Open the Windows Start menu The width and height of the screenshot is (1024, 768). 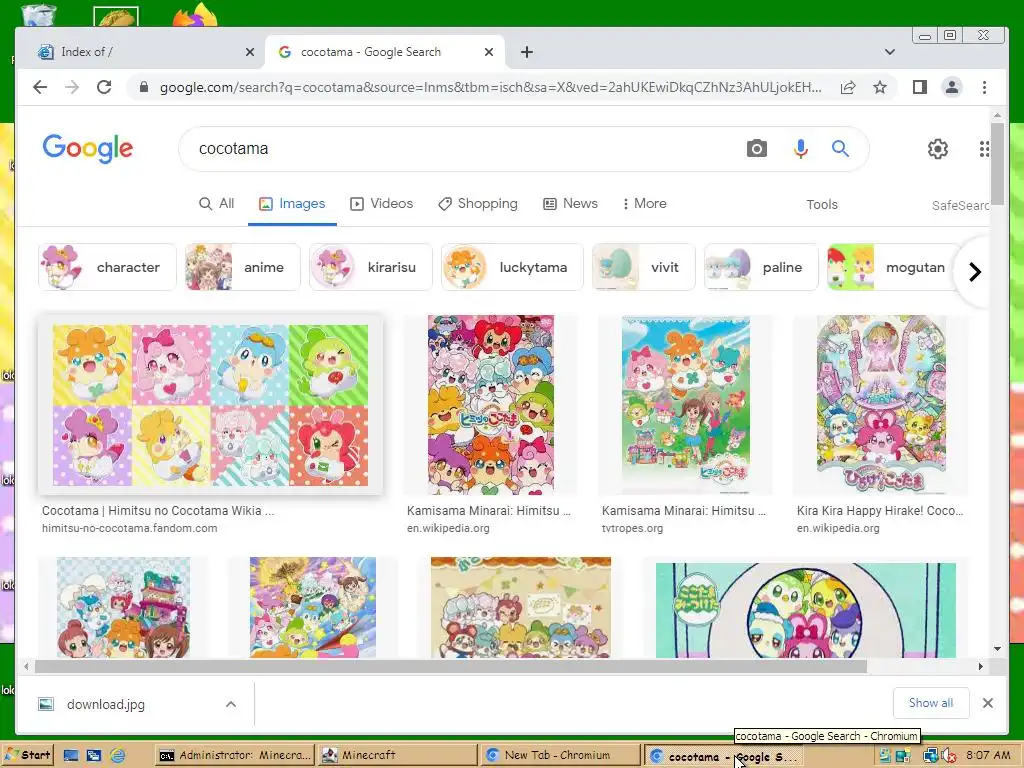(x=27, y=755)
